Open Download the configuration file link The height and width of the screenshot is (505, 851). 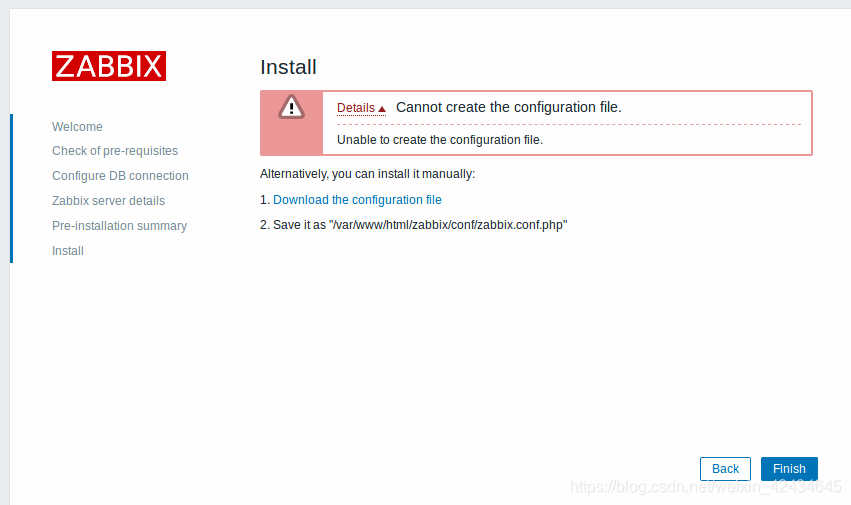(x=357, y=200)
